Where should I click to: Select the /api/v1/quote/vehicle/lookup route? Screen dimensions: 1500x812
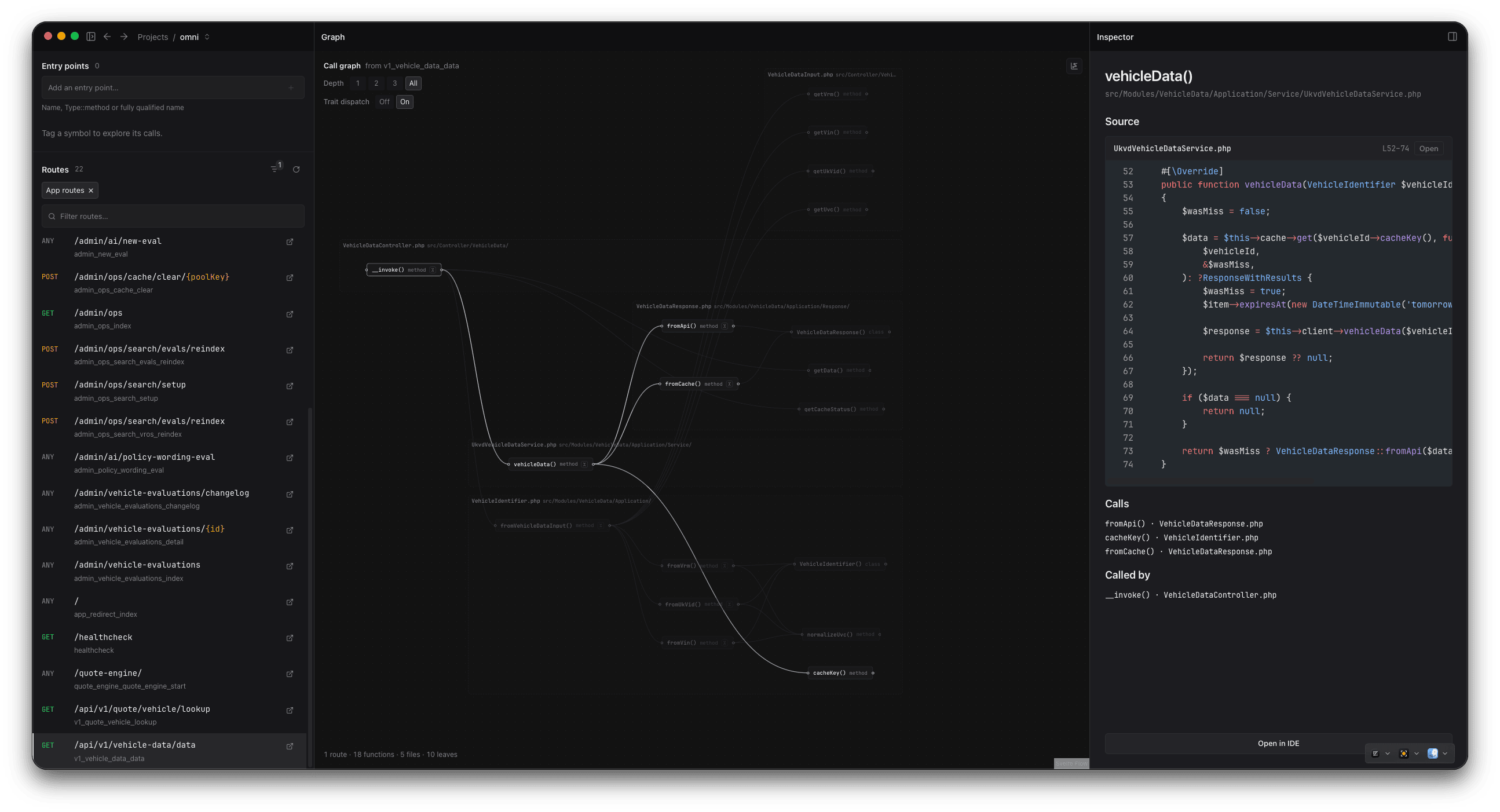170,715
